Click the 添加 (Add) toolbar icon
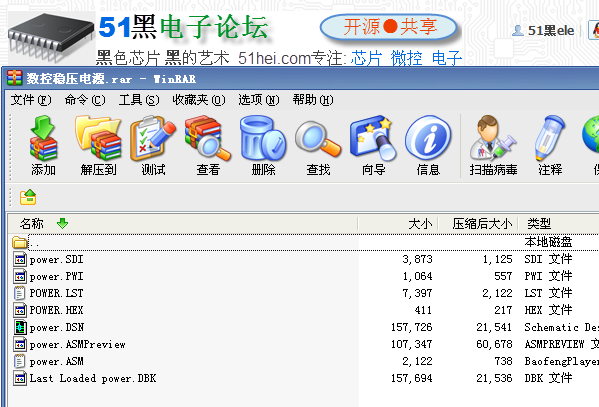Viewport: 599px width, 407px height. (x=43, y=138)
